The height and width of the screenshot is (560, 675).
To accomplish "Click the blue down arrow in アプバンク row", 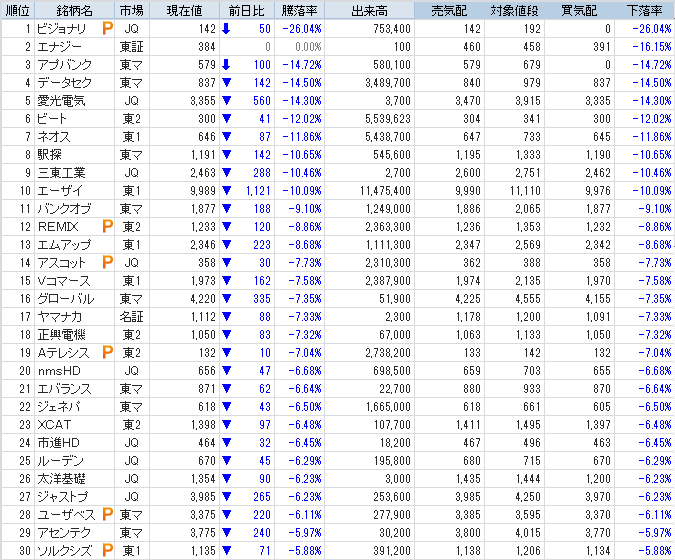I will (226, 65).
